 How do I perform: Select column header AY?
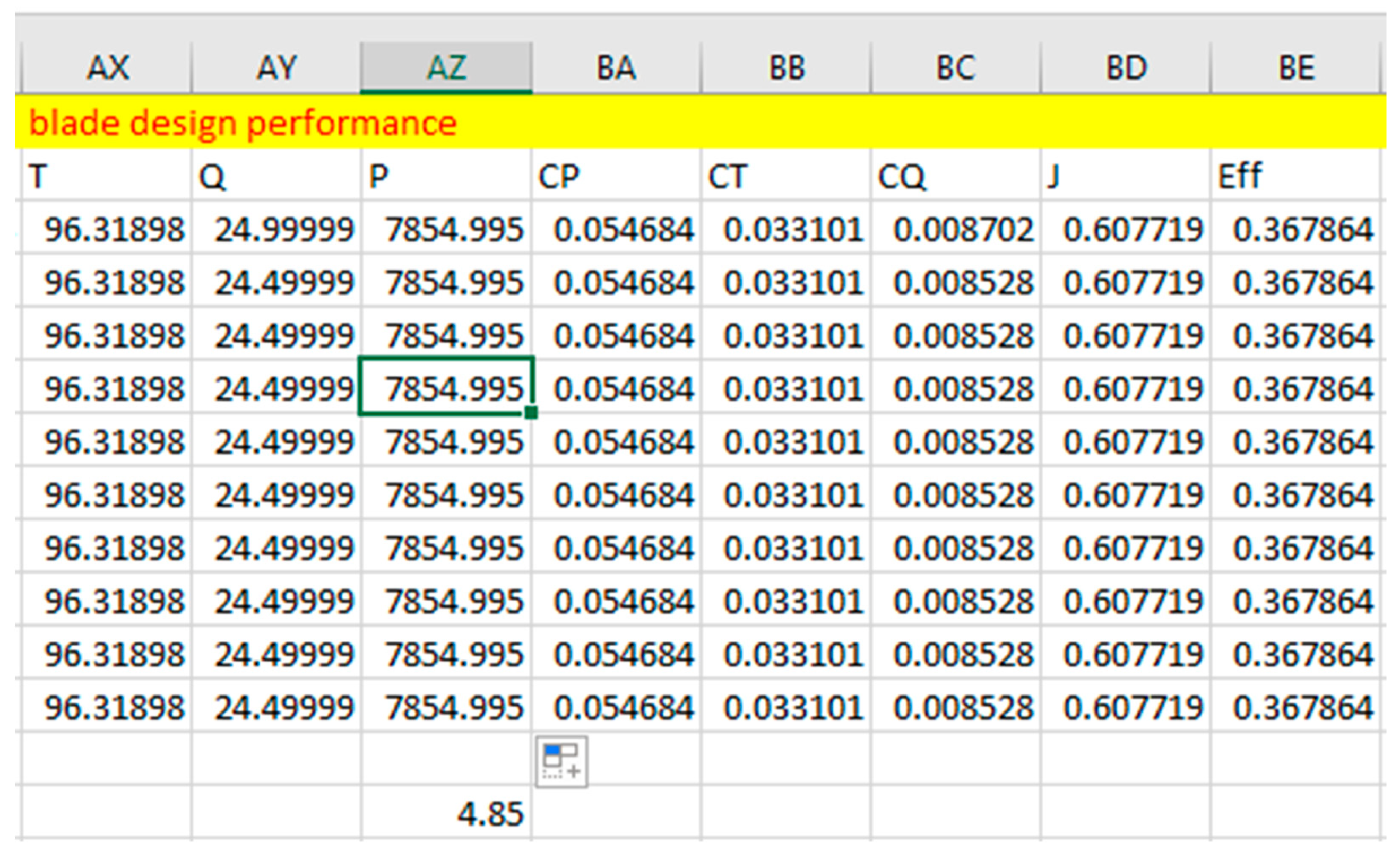[x=276, y=68]
